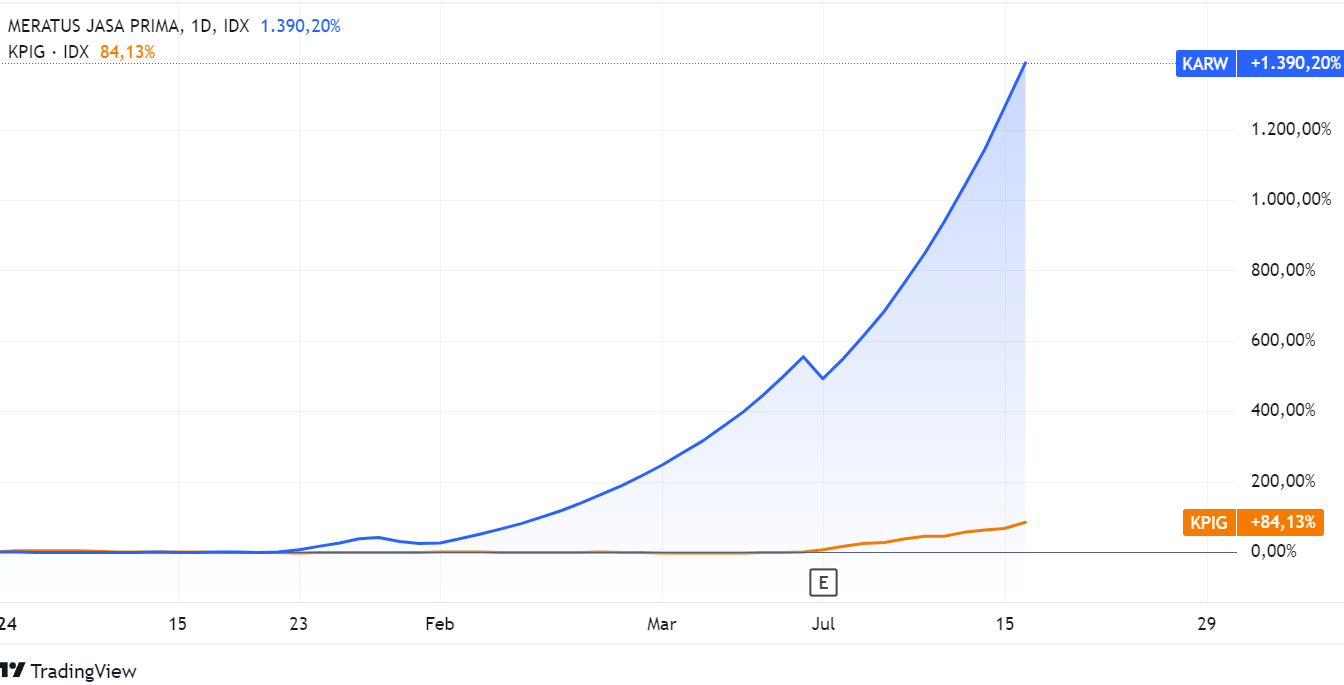The width and height of the screenshot is (1344, 685).
Task: Click the Jul date label on time axis
Action: pos(823,624)
